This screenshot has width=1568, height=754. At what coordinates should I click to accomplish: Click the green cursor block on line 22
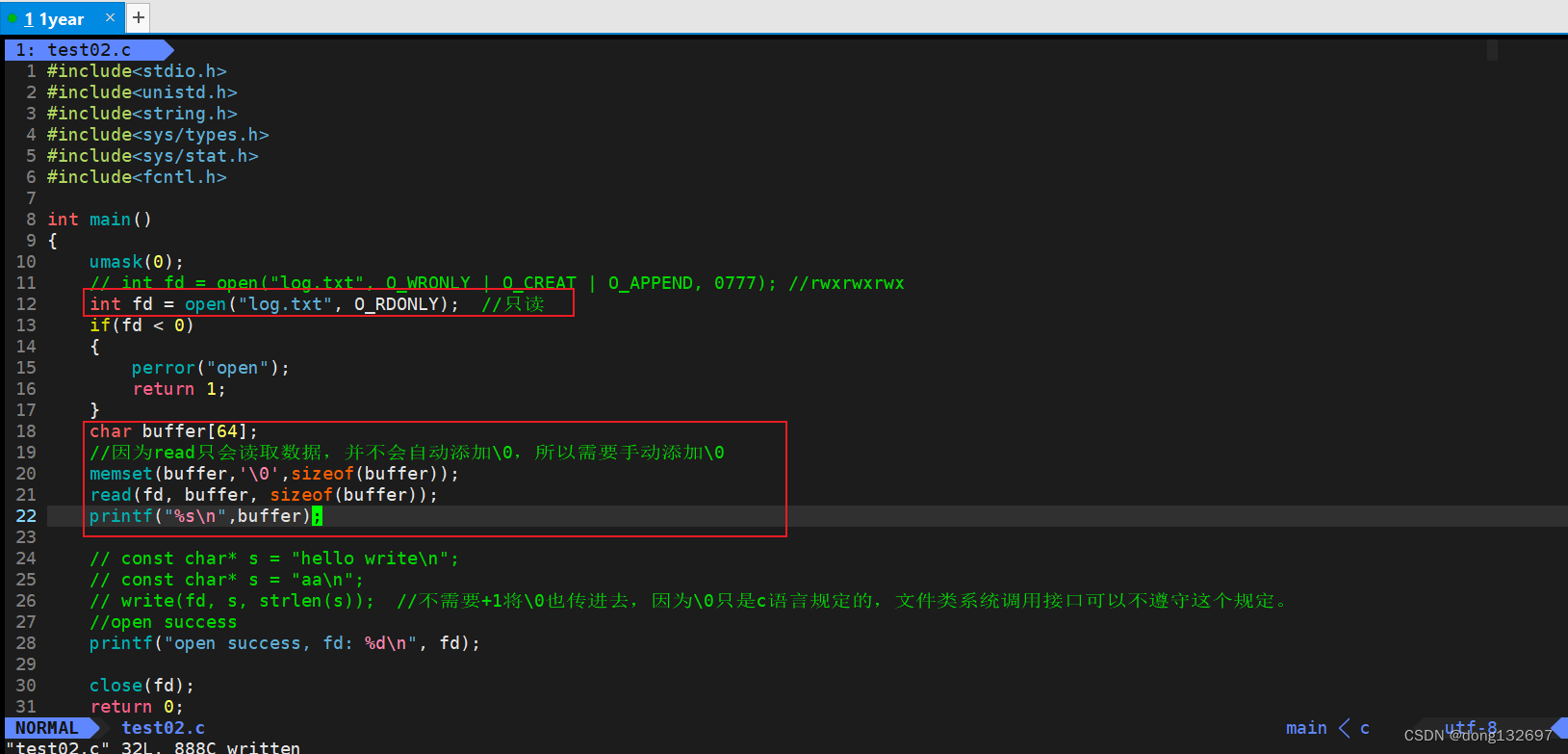317,516
